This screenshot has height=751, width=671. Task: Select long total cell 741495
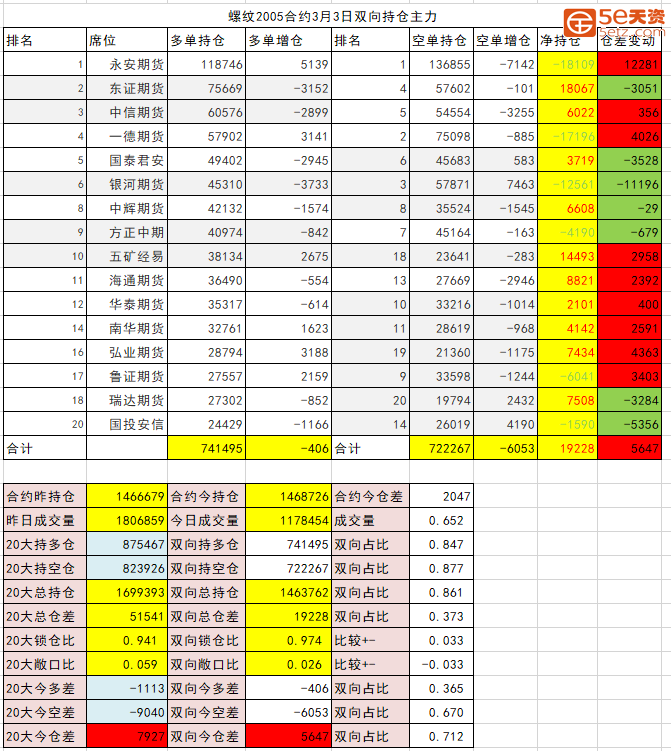(x=206, y=448)
